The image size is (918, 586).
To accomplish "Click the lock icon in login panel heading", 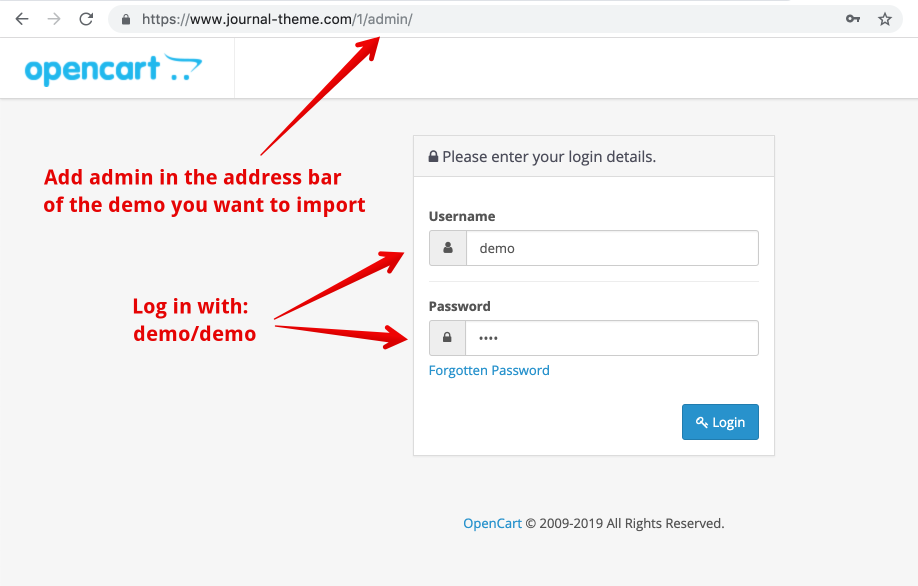I will (x=434, y=157).
